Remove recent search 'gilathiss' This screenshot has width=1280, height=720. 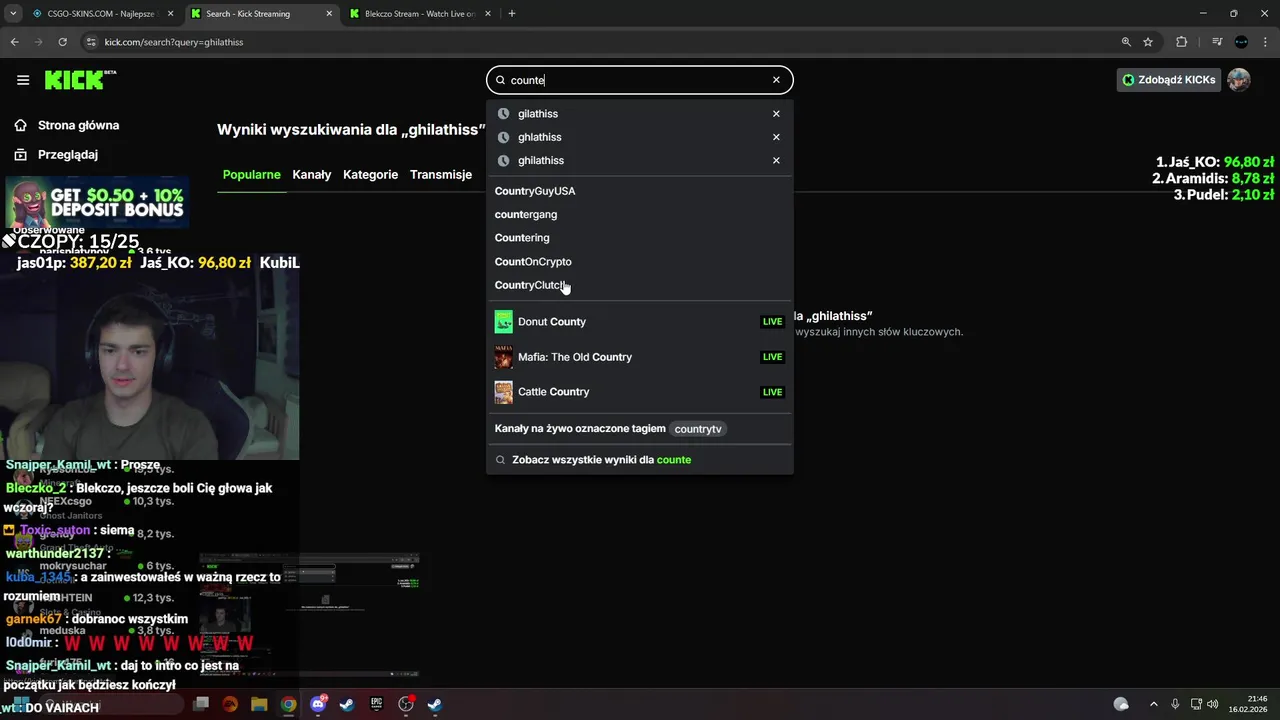[x=776, y=114]
